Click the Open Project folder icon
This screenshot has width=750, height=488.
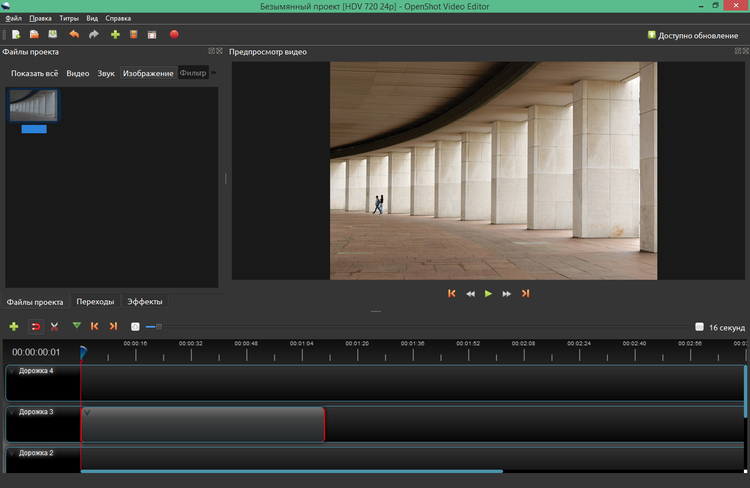coord(34,34)
